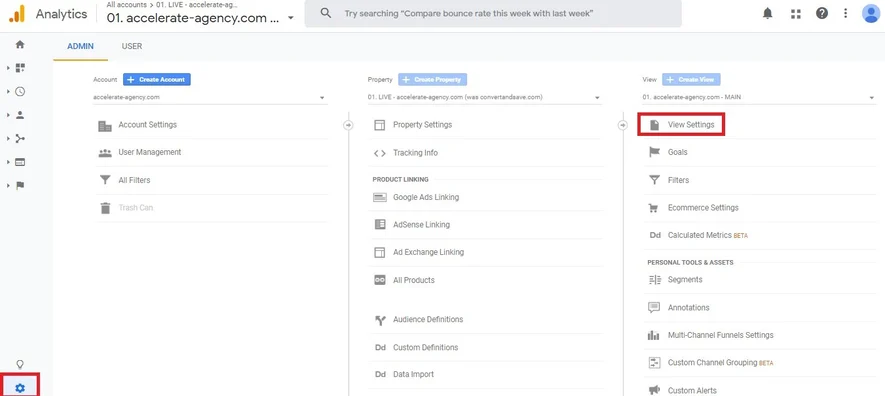
Task: Open the Conversions flag sidebar icon
Action: [x=20, y=186]
